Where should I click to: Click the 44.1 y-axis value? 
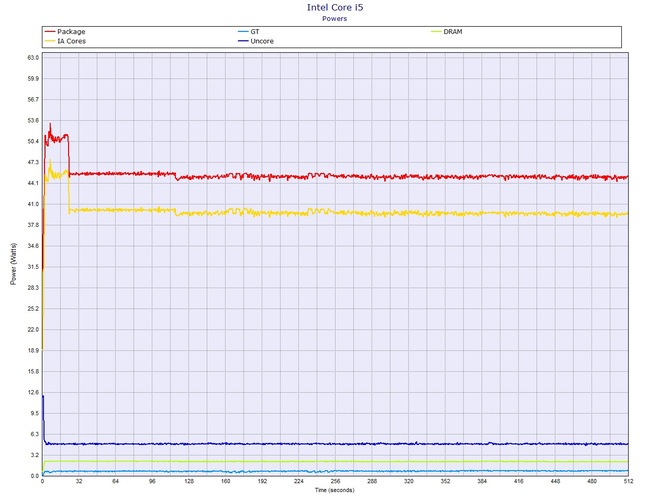pyautogui.click(x=33, y=183)
